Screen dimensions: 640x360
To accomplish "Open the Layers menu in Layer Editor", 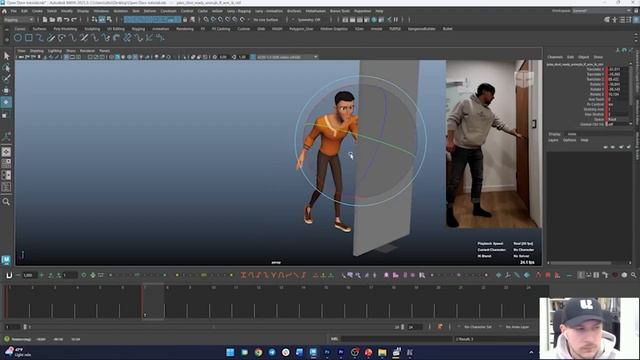I will tap(553, 140).
